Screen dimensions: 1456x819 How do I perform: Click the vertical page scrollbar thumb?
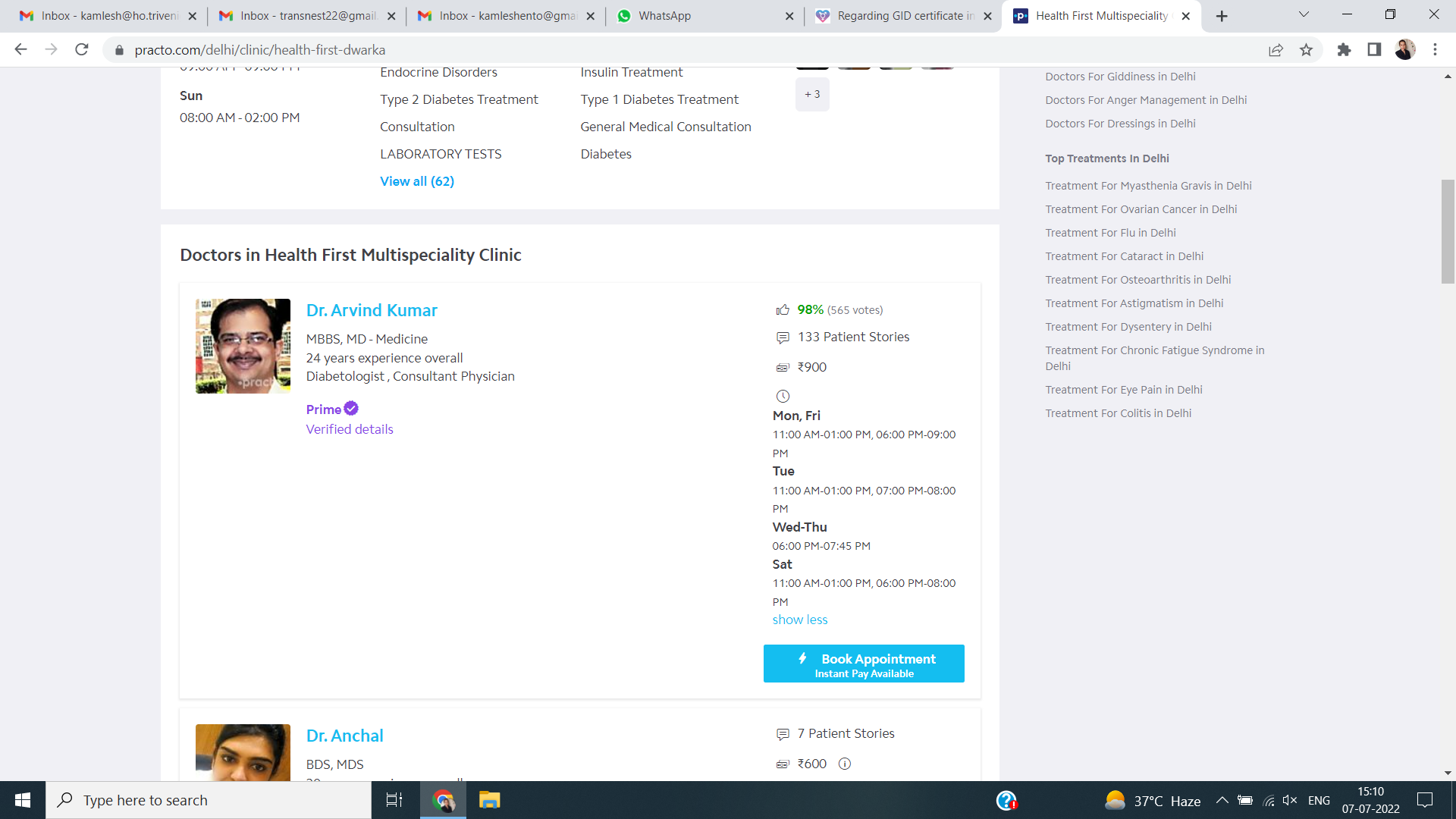pos(1448,231)
